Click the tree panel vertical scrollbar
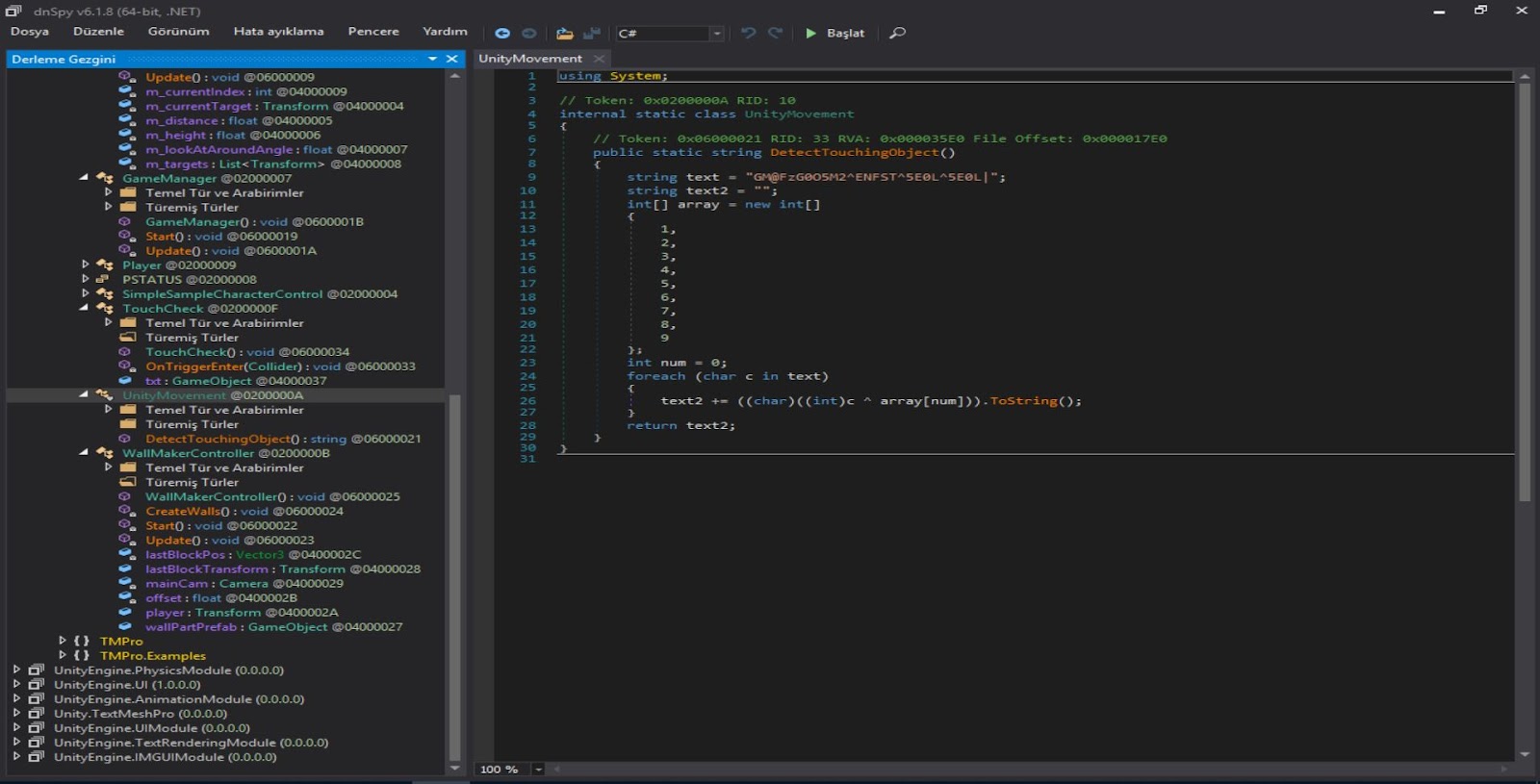 point(454,577)
